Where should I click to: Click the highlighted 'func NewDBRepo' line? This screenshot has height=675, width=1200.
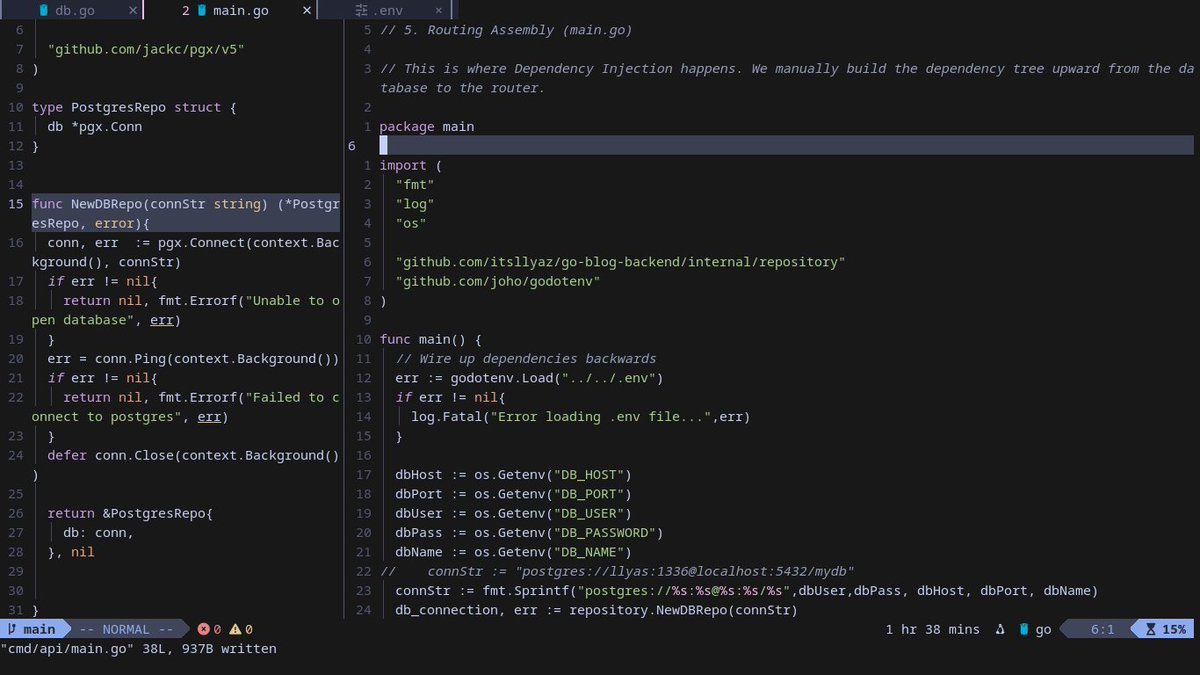coord(186,213)
